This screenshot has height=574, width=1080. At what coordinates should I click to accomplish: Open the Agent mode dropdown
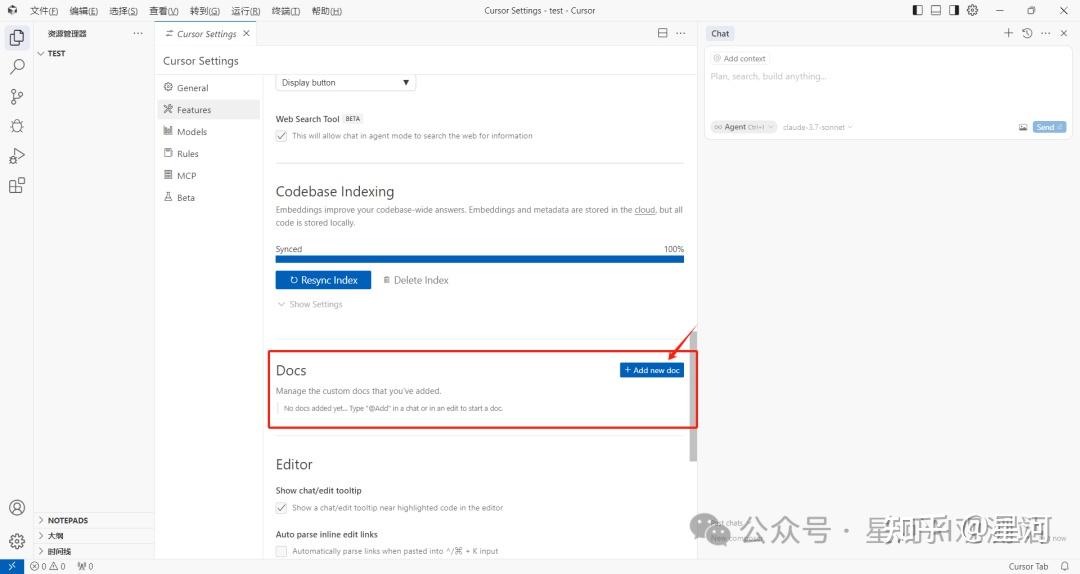click(743, 127)
